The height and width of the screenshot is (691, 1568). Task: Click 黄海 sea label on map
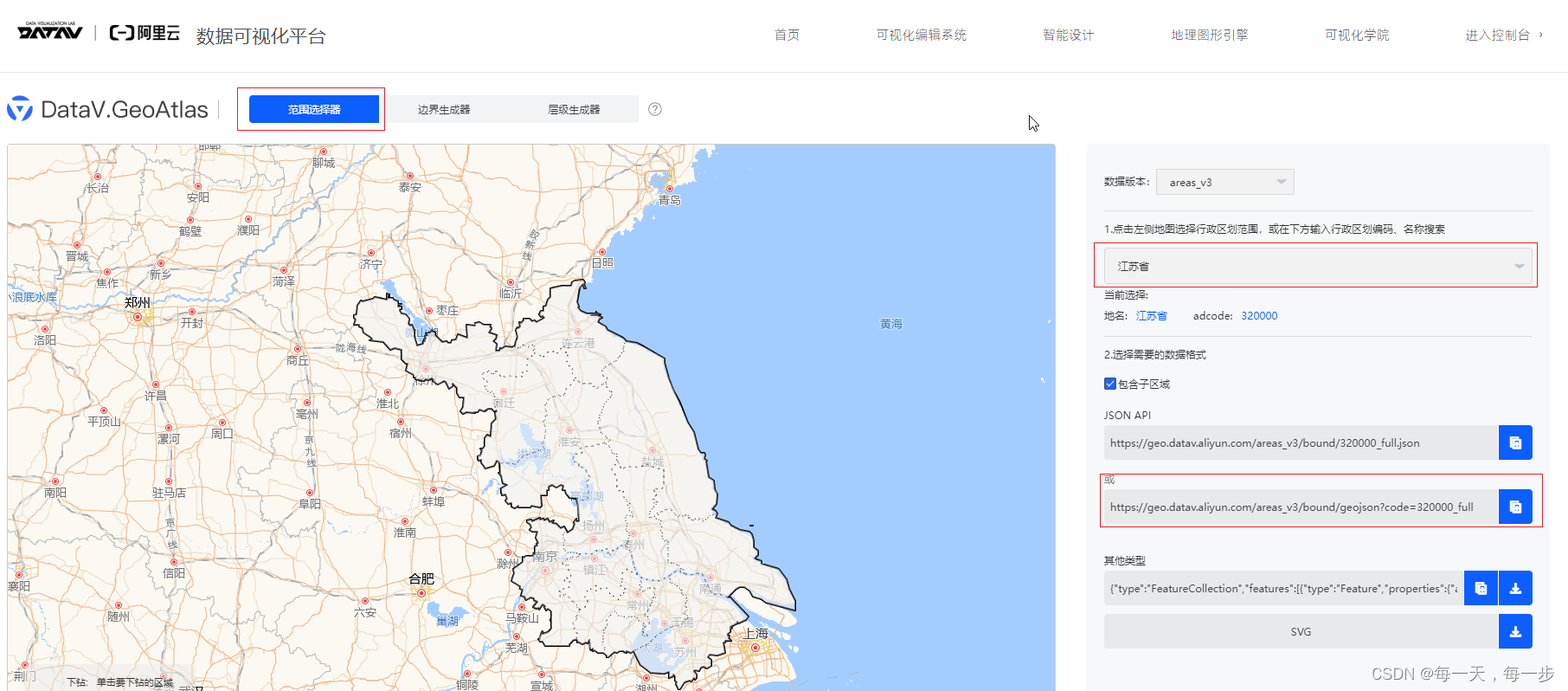(x=891, y=324)
